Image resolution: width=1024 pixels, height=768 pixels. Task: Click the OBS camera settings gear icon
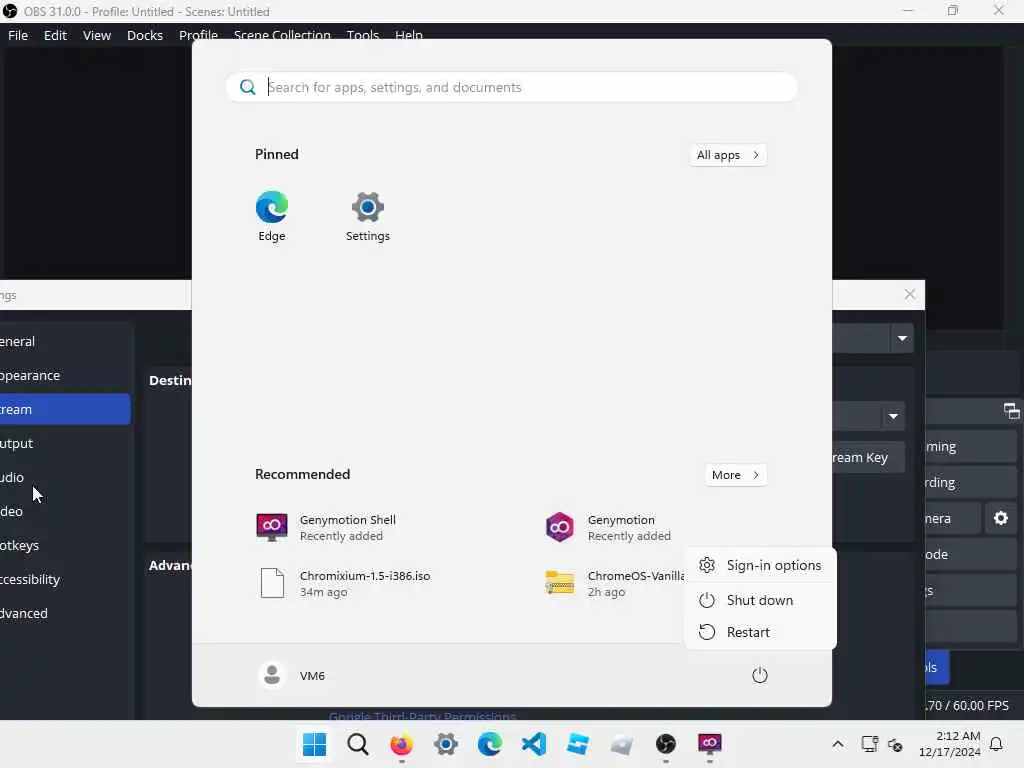tap(1000, 519)
